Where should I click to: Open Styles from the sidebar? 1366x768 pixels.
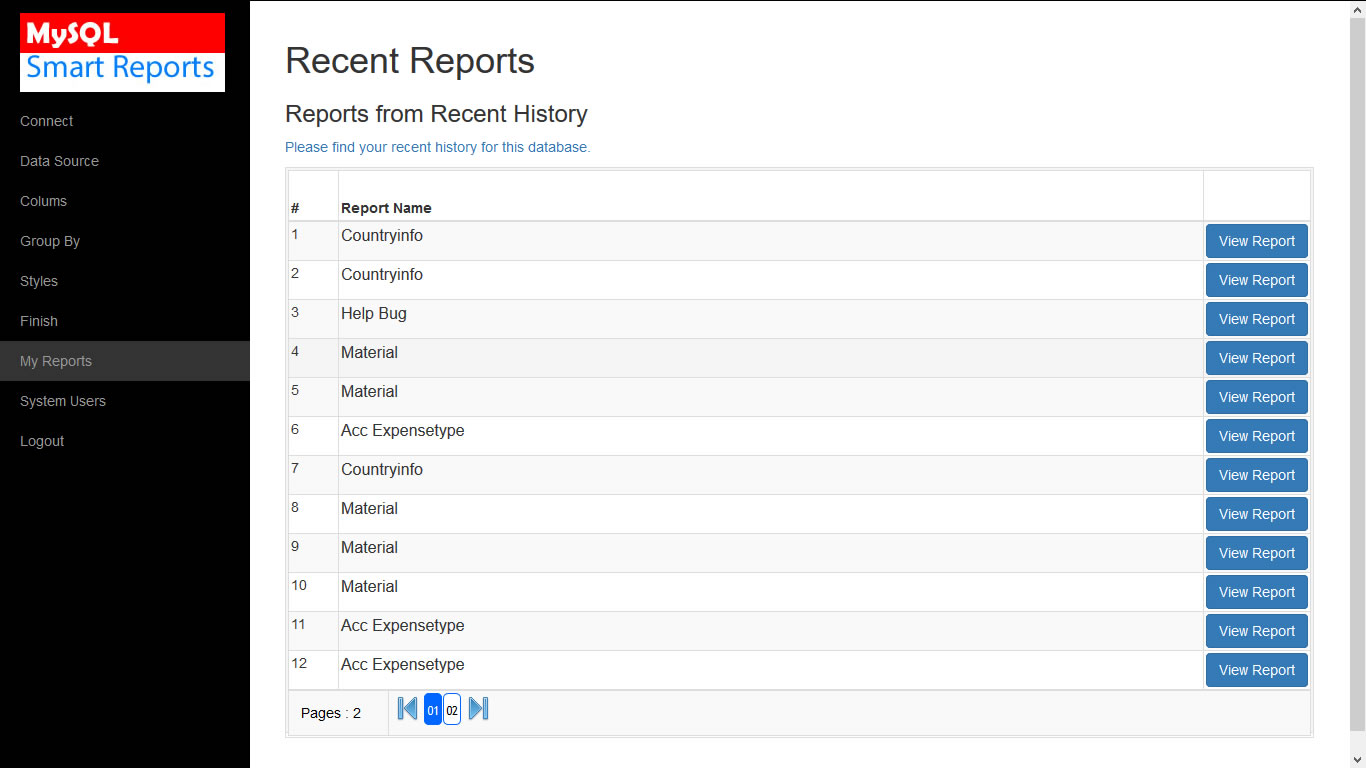[39, 281]
